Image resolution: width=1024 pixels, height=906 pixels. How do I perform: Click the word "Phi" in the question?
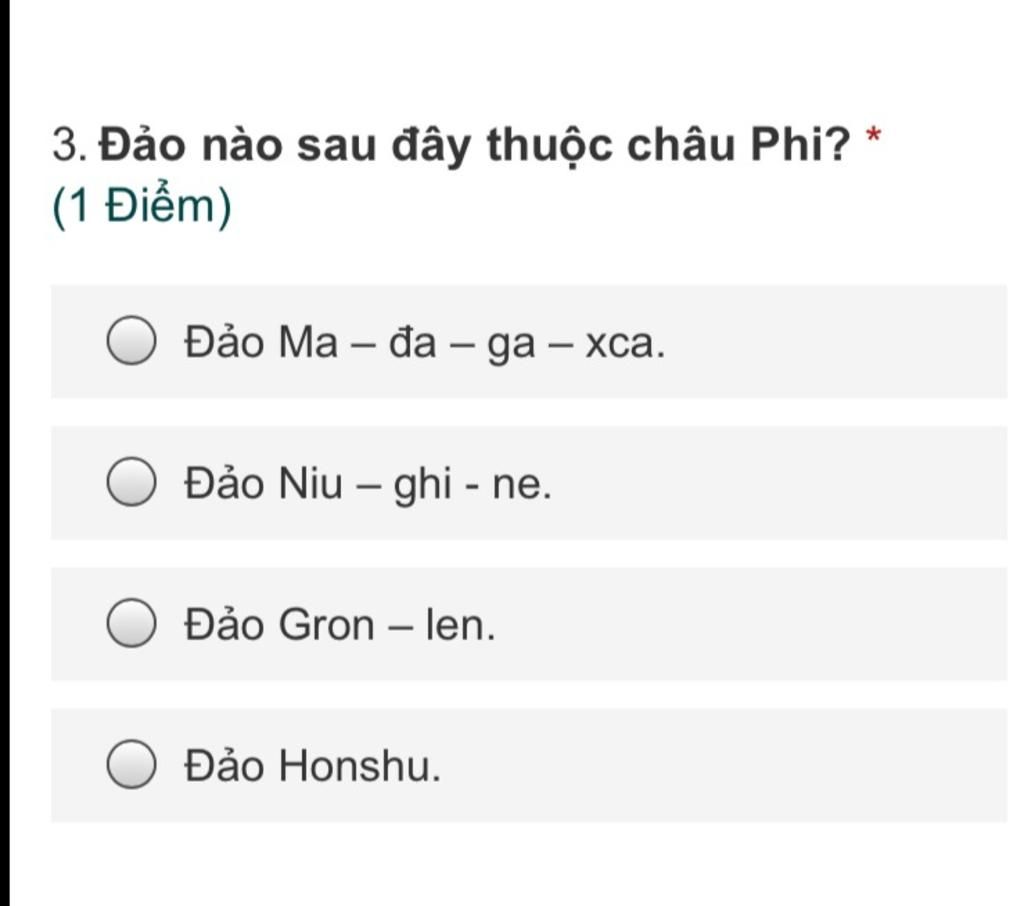point(790,145)
